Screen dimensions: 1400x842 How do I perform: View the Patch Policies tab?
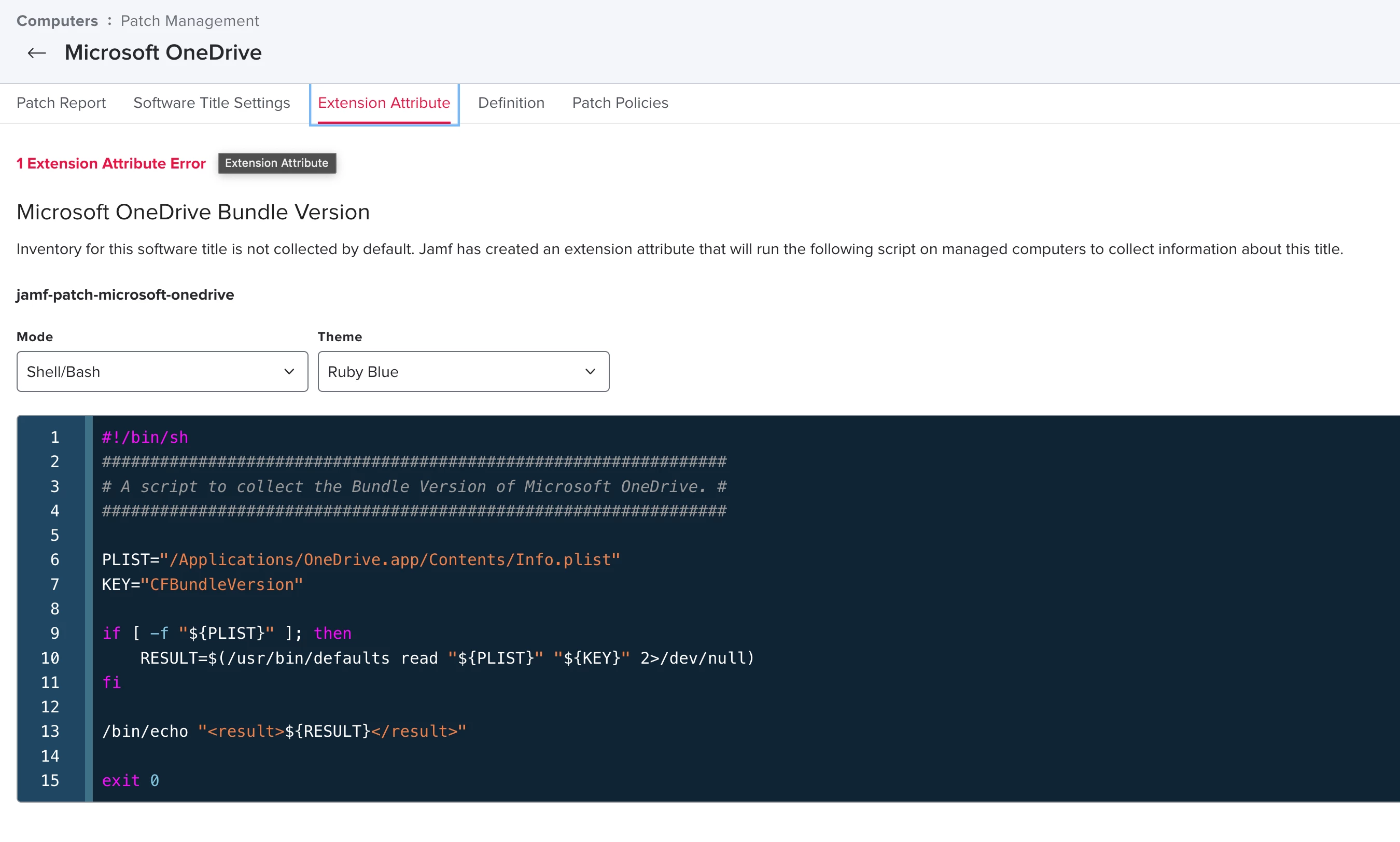(x=620, y=103)
